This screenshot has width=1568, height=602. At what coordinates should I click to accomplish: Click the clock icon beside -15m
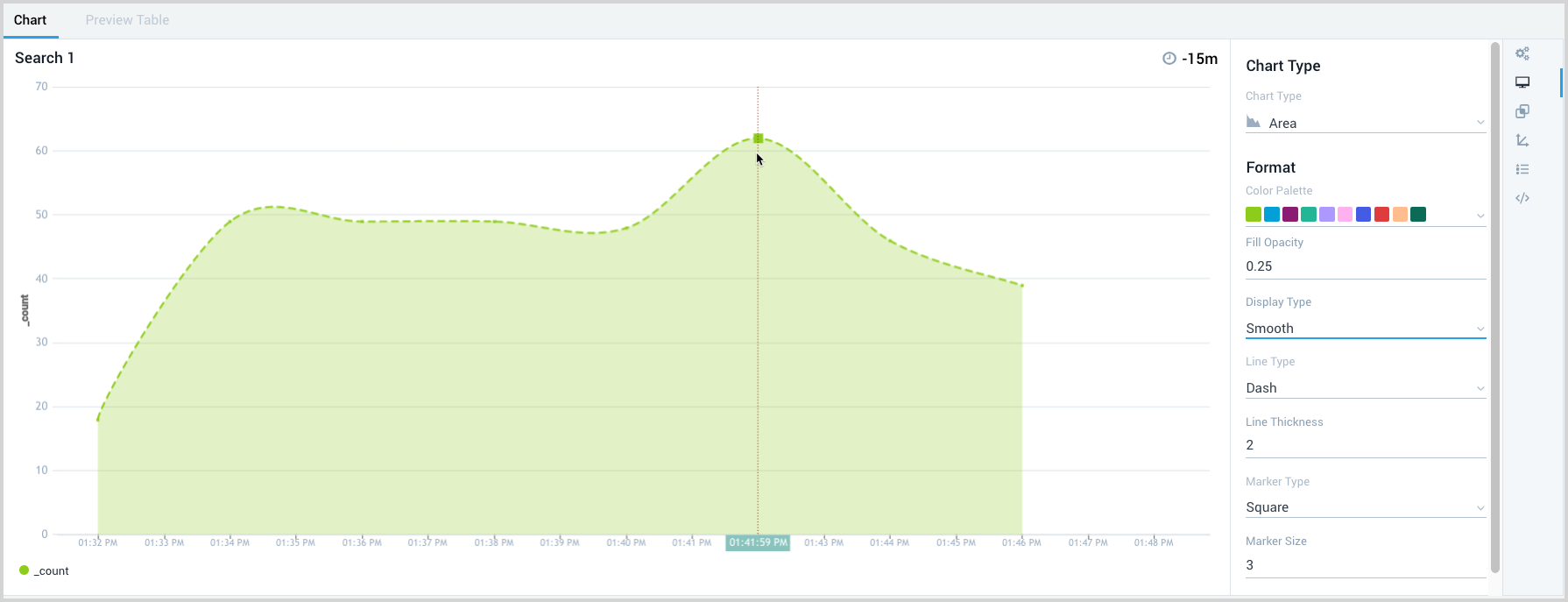coord(1169,59)
